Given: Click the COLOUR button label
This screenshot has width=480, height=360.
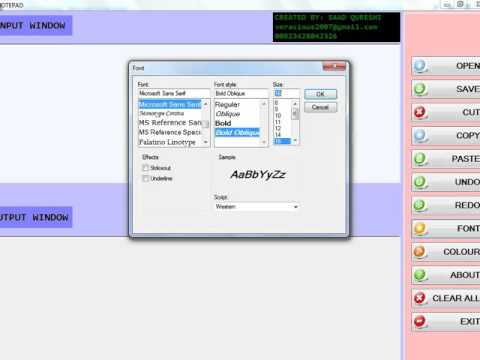Looking at the screenshot, I should pos(462,252).
